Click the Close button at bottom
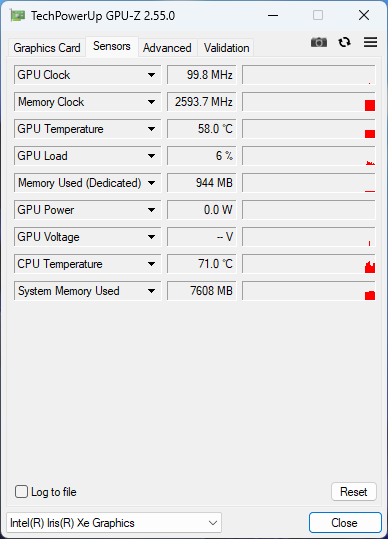The height and width of the screenshot is (539, 388). (345, 523)
